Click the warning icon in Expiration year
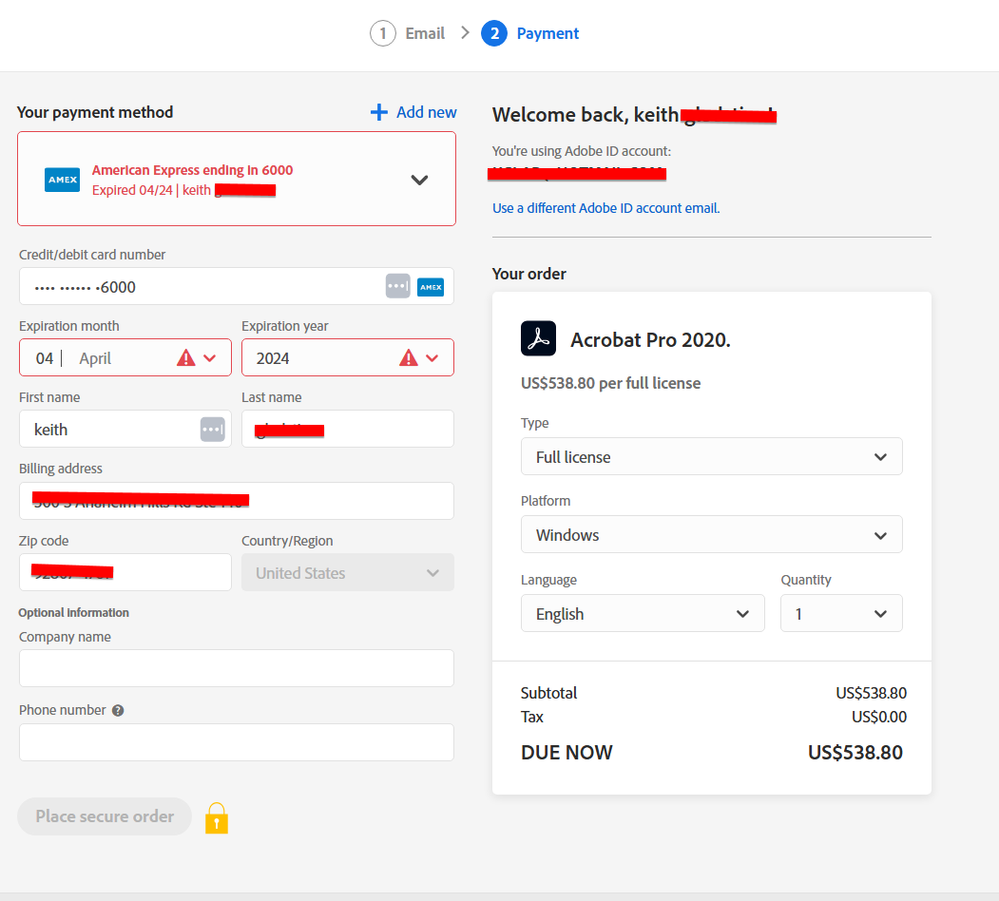Screen dimensions: 999x901 pyautogui.click(x=408, y=357)
